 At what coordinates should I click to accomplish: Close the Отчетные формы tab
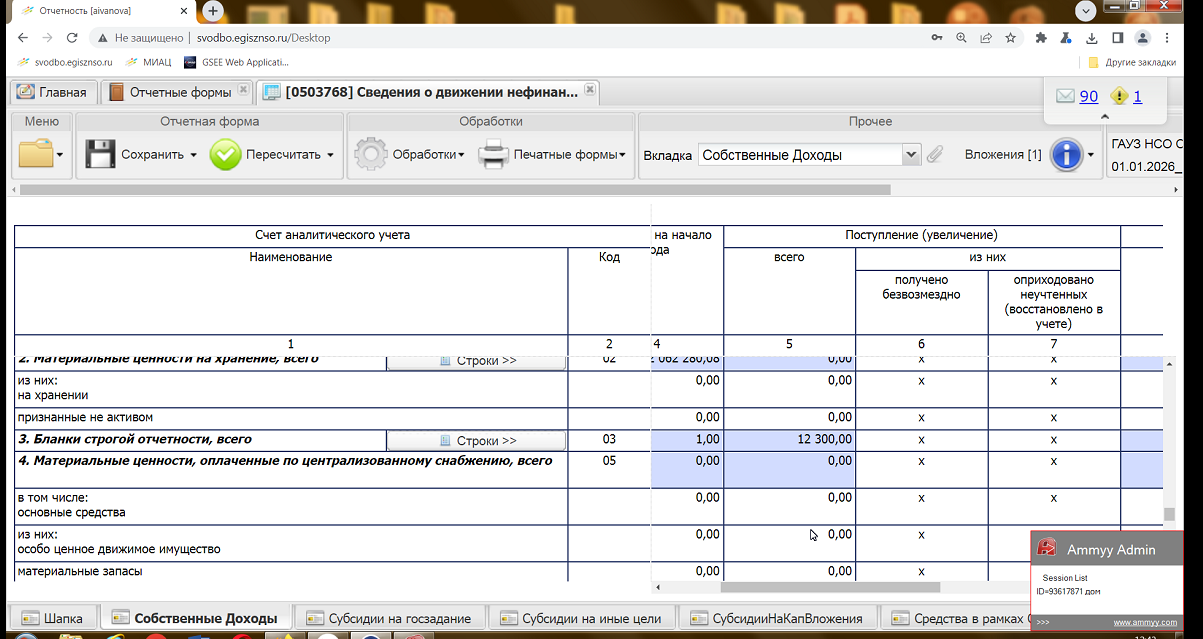point(242,91)
